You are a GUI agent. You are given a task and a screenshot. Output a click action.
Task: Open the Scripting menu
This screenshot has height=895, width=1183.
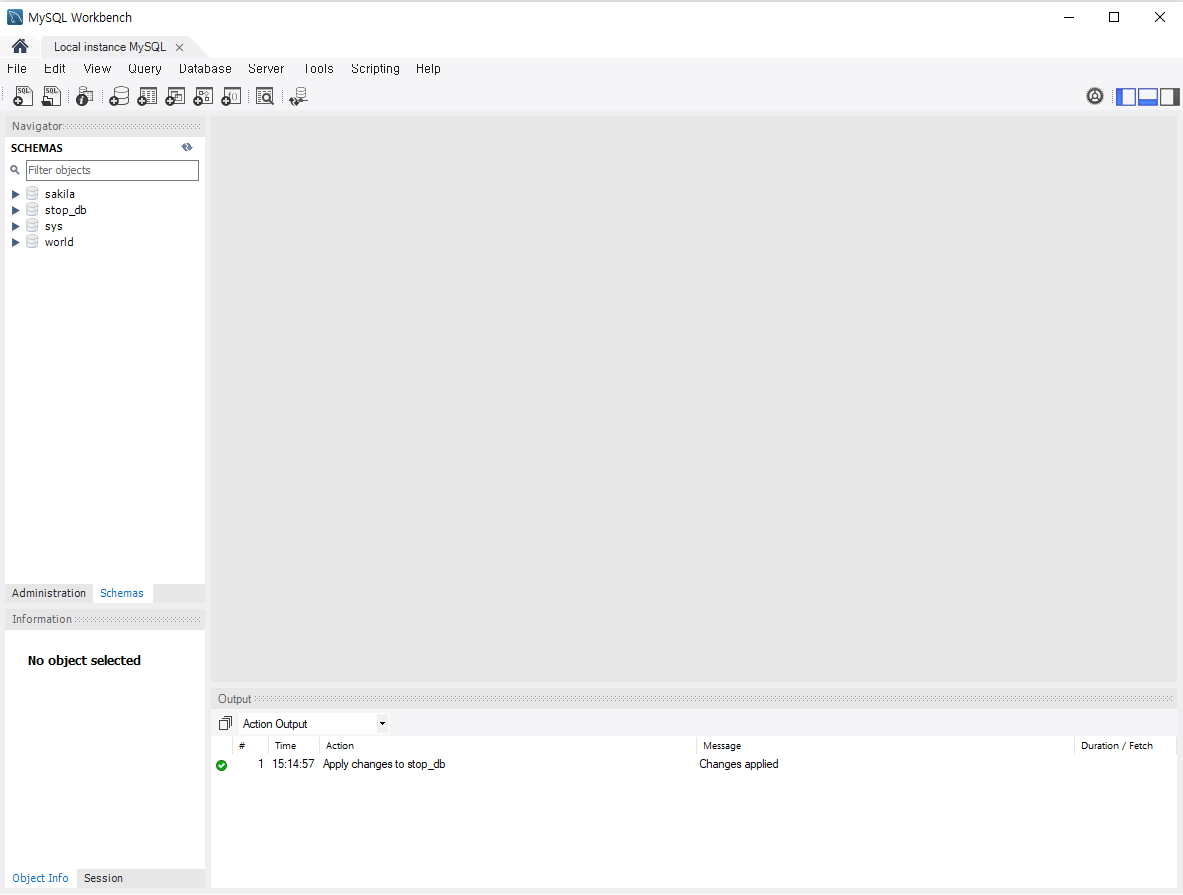pyautogui.click(x=375, y=69)
